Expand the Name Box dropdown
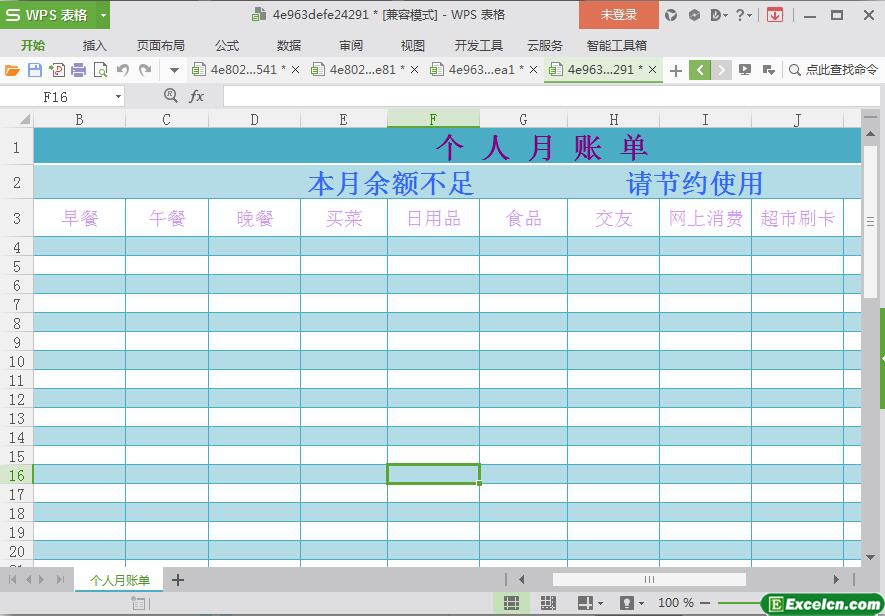This screenshot has width=885, height=616. pyautogui.click(x=118, y=97)
